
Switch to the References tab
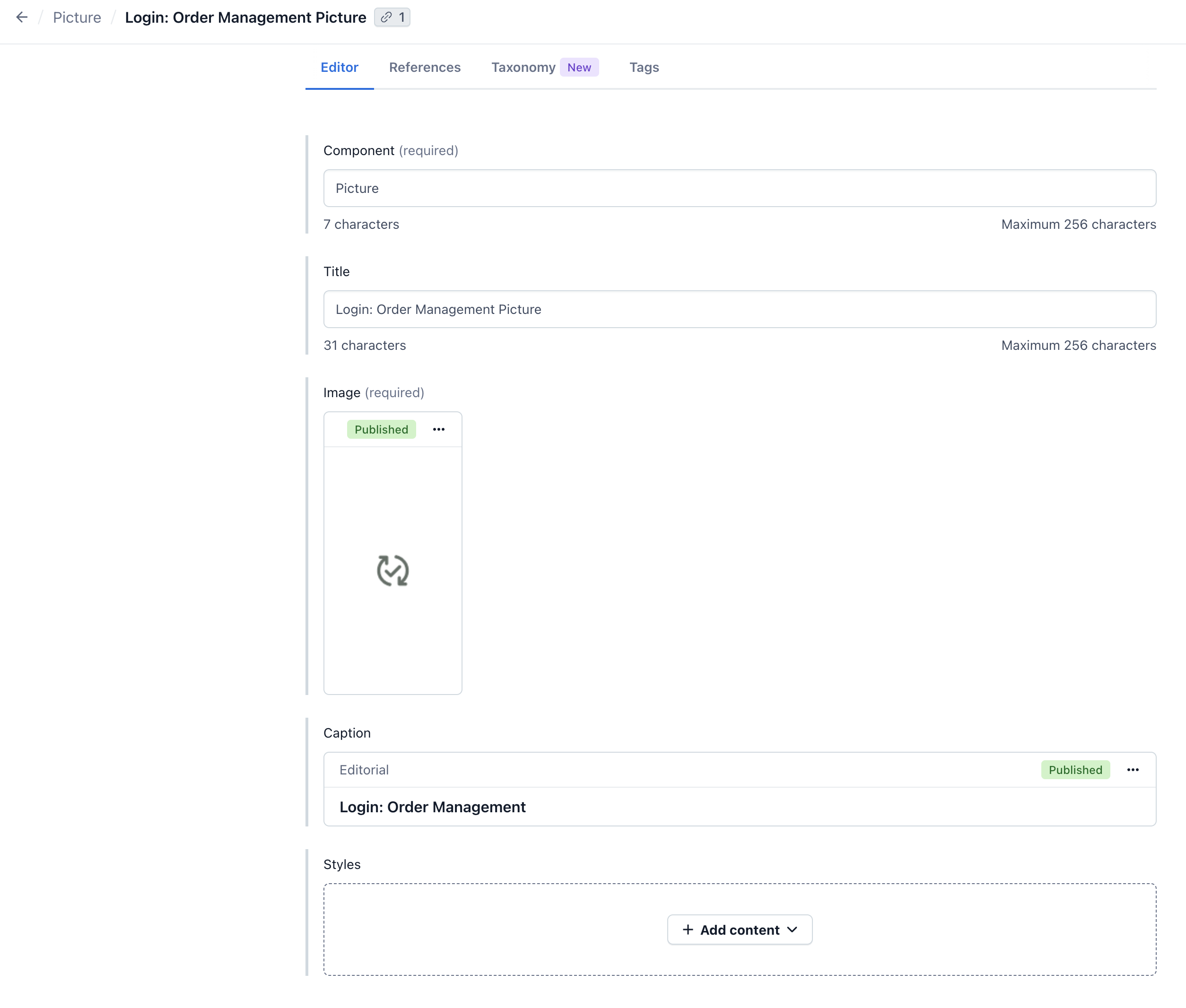(x=425, y=68)
